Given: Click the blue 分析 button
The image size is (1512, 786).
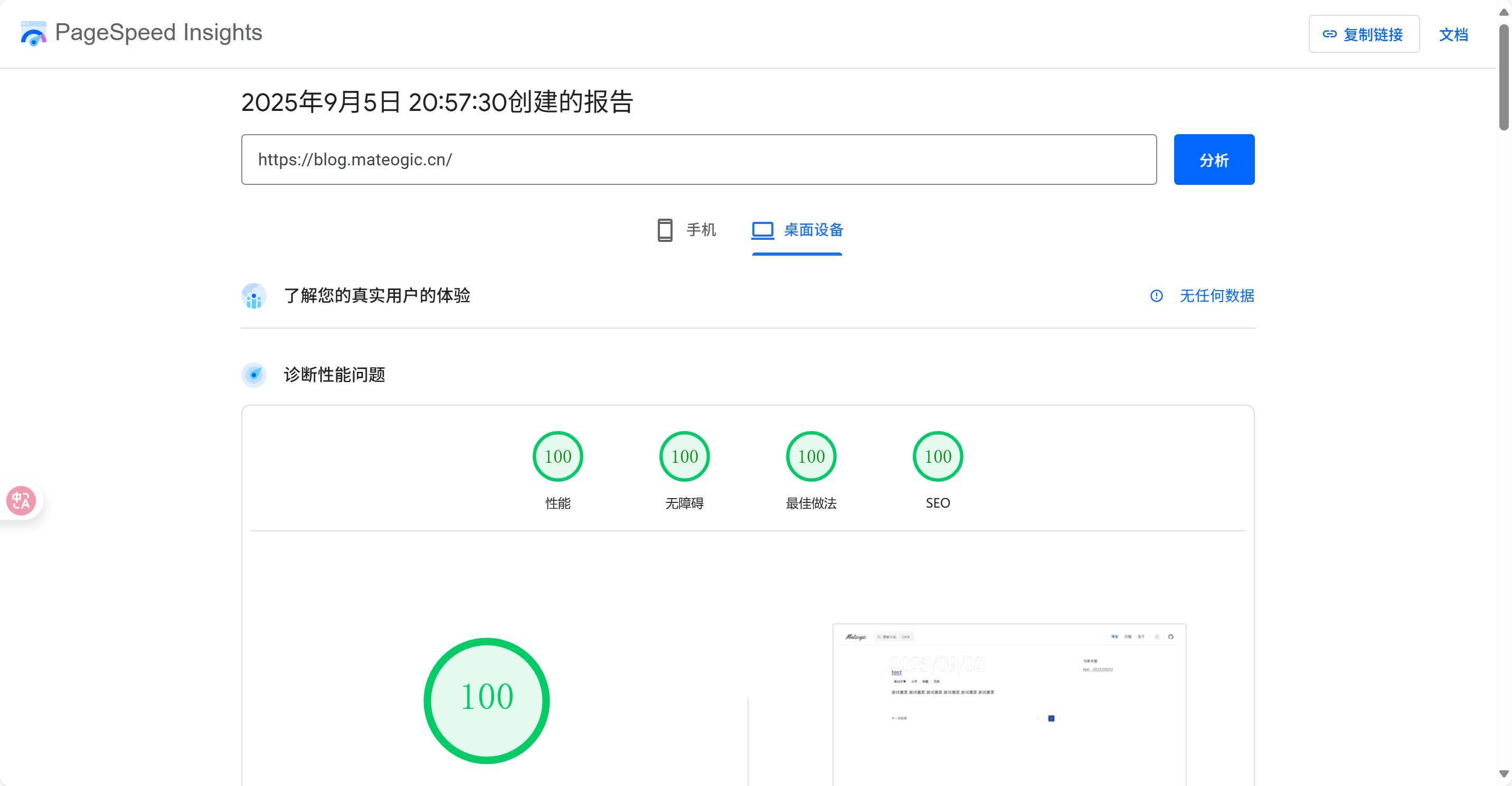Looking at the screenshot, I should click(x=1214, y=160).
